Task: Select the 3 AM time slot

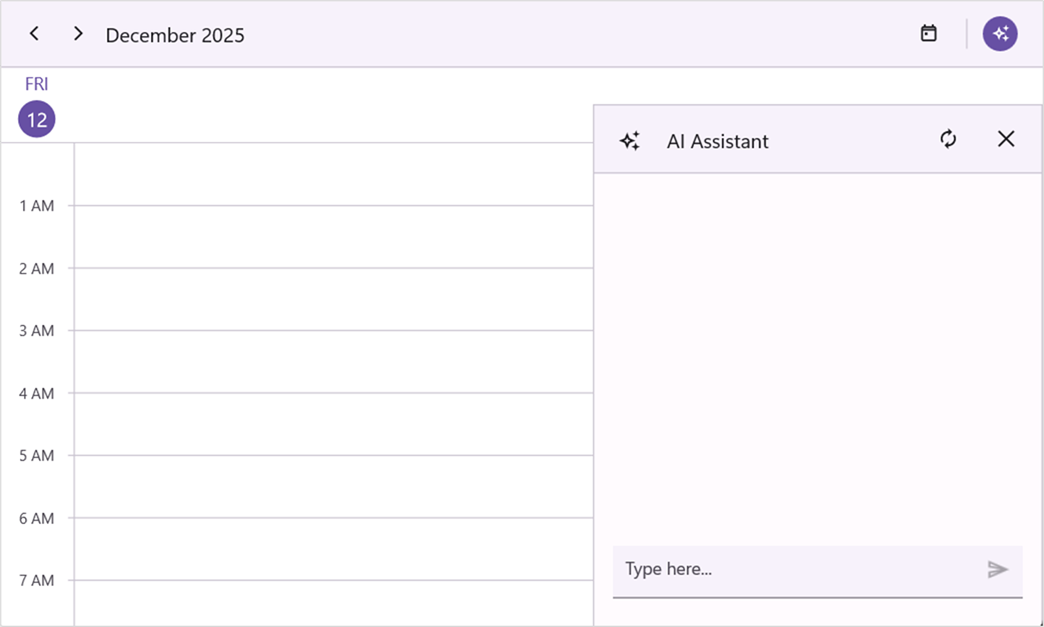Action: click(334, 361)
